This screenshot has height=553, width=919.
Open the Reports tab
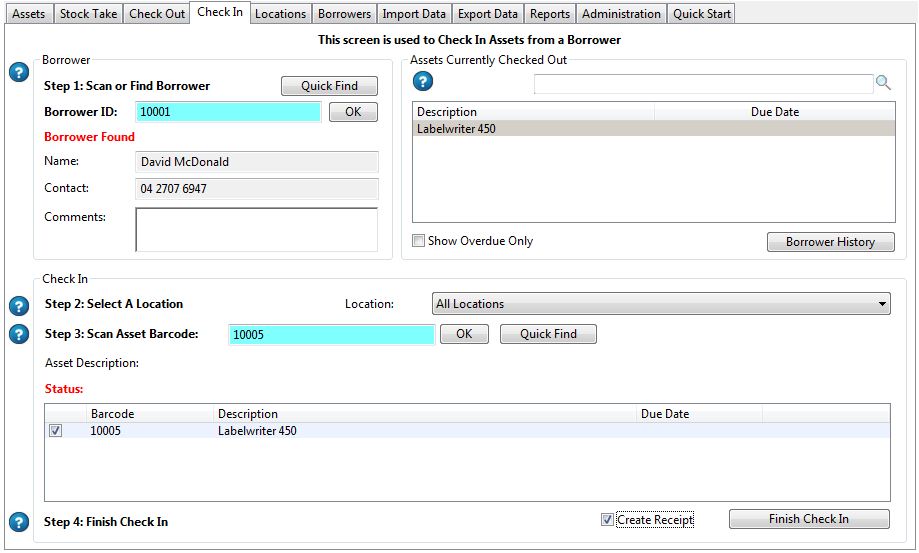pyautogui.click(x=550, y=14)
